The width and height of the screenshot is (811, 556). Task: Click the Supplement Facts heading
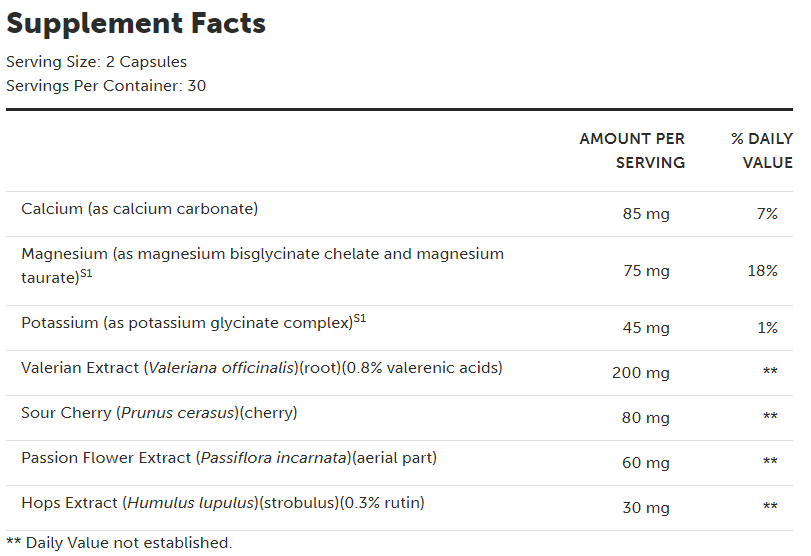136,23
